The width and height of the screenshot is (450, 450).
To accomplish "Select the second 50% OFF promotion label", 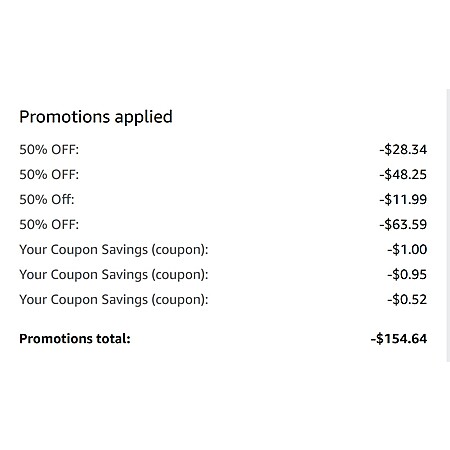I will (x=49, y=175).
